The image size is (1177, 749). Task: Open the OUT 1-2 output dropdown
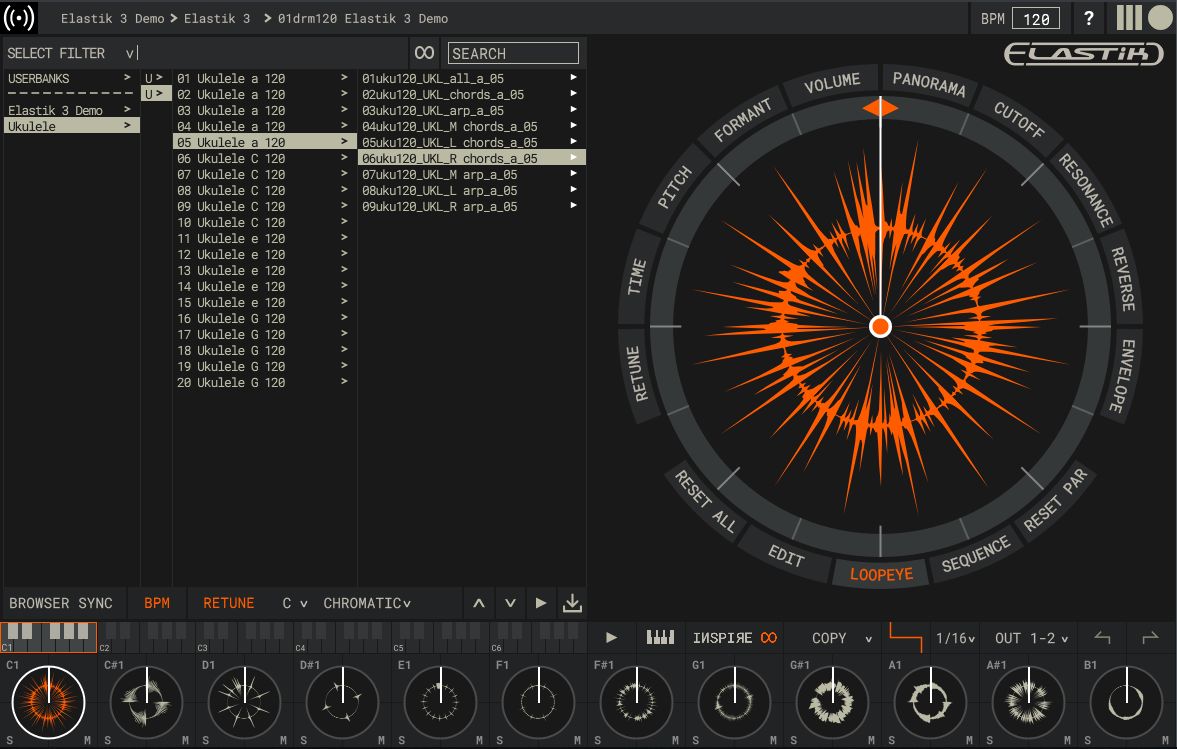point(1031,638)
